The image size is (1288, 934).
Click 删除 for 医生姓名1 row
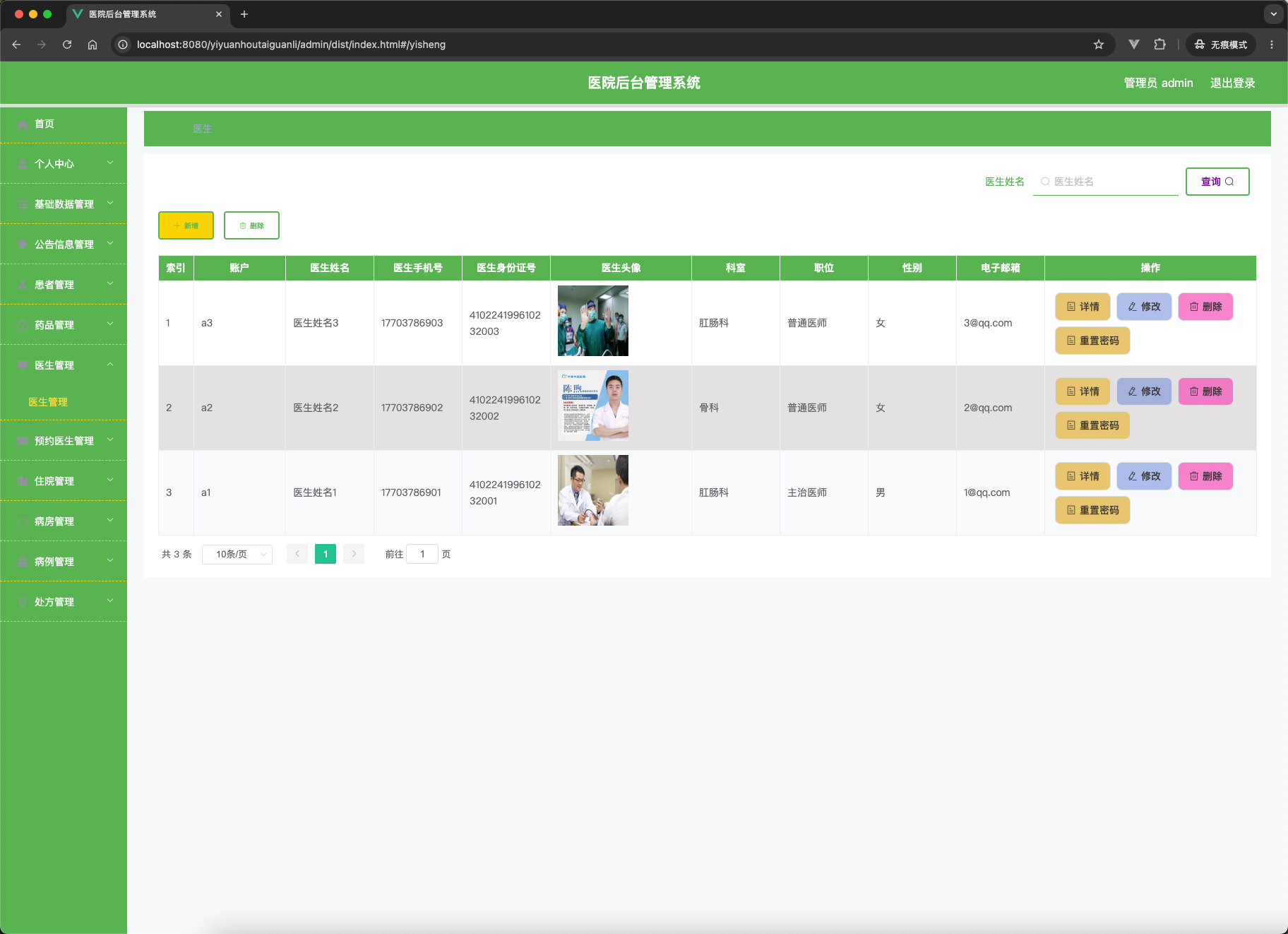[1205, 476]
